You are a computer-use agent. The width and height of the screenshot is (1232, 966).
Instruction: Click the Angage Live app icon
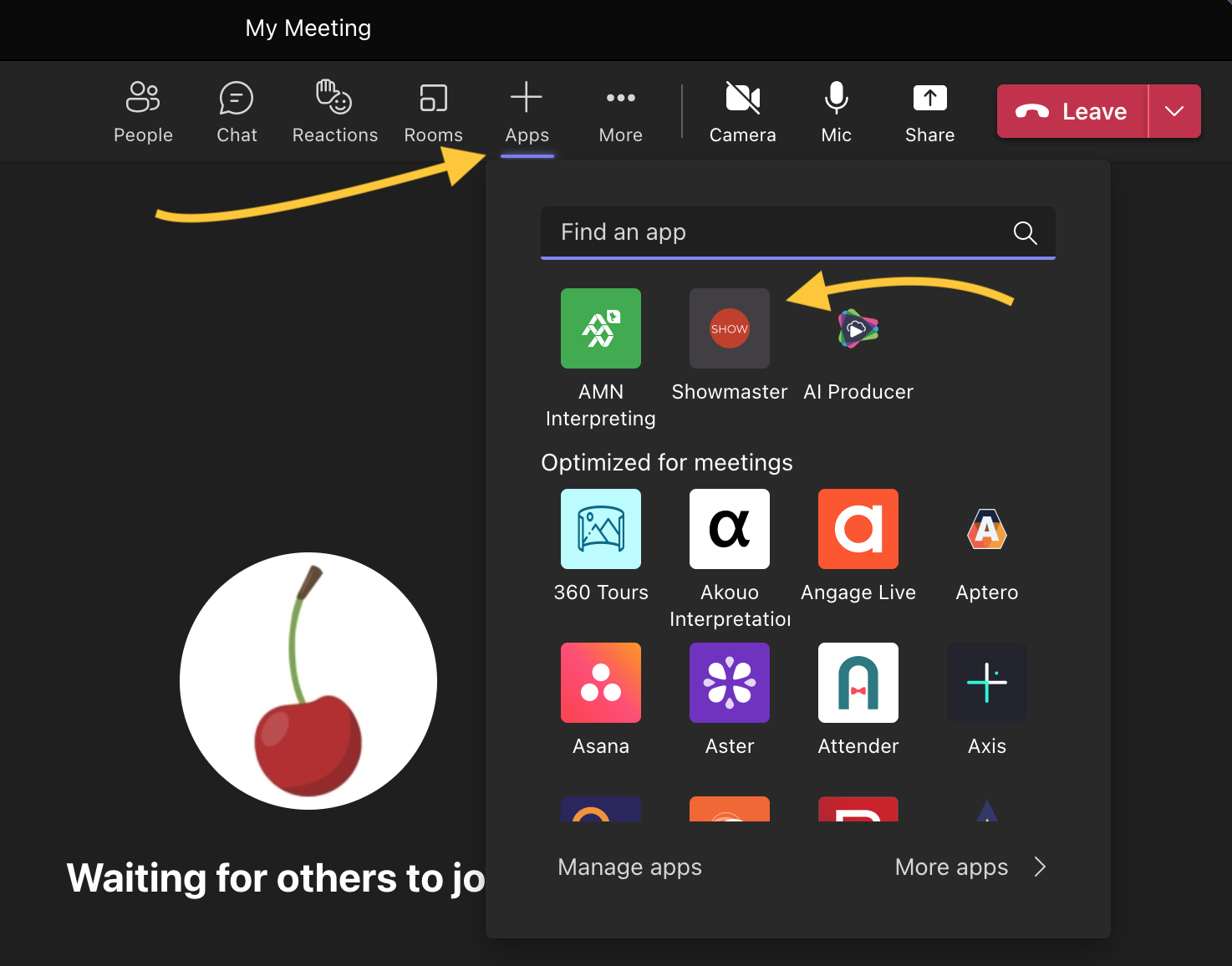click(x=858, y=529)
